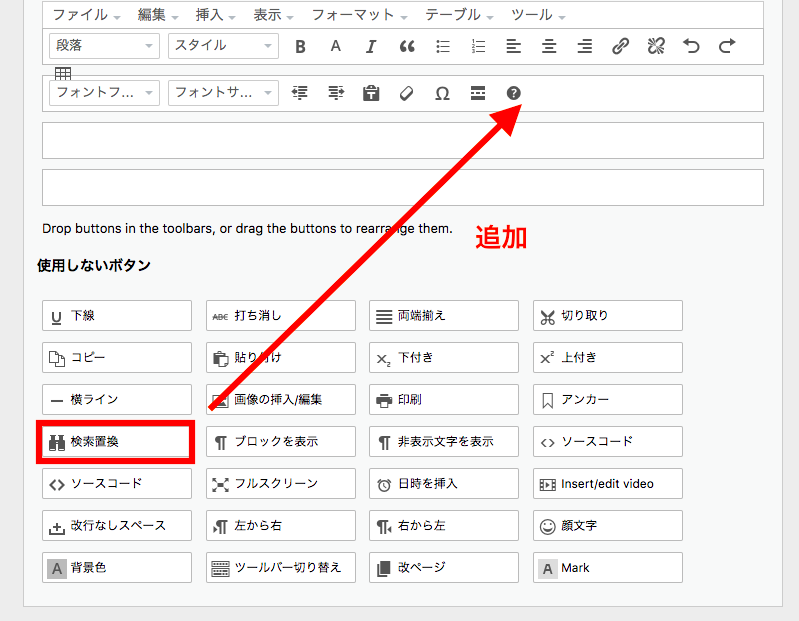Select the コピー button

(117, 358)
